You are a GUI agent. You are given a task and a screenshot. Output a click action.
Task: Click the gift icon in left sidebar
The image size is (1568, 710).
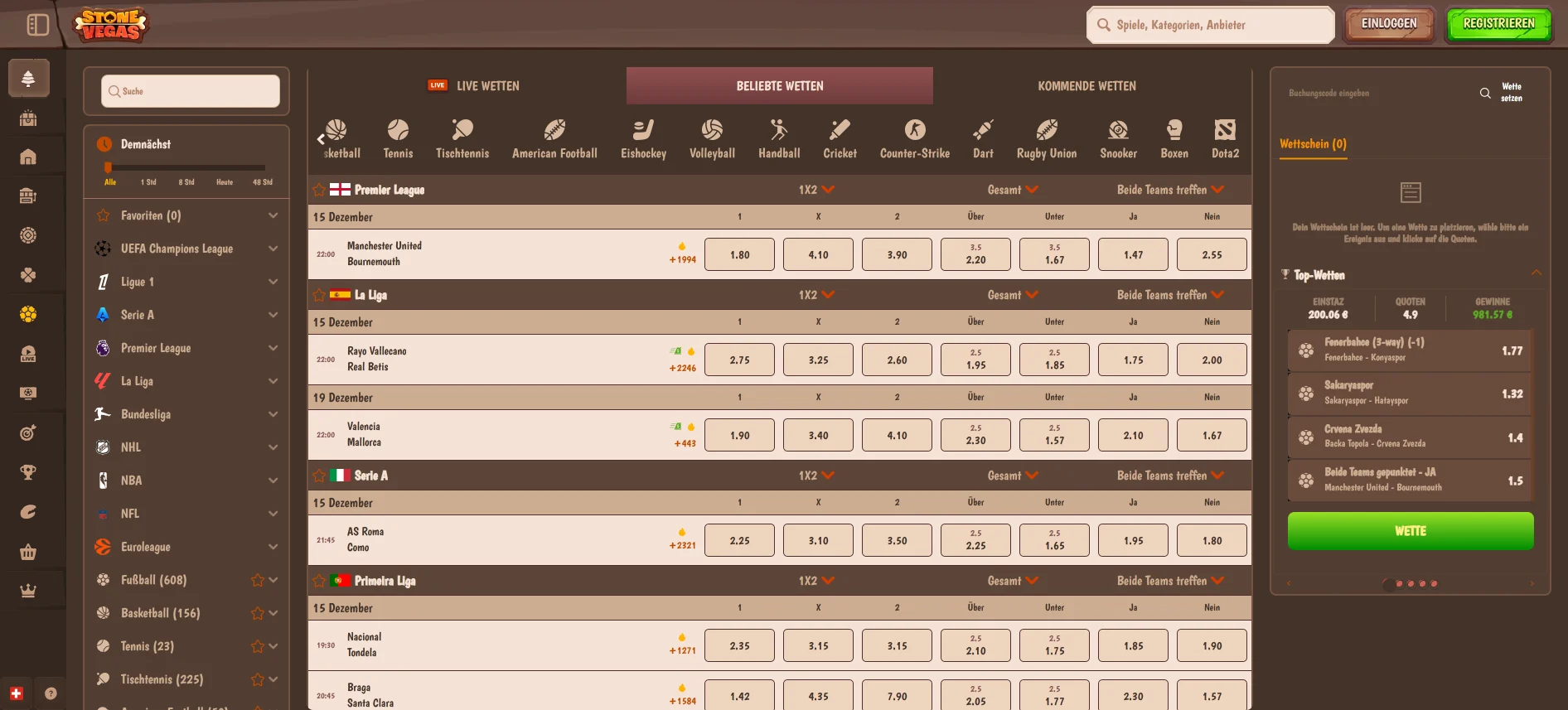click(28, 118)
